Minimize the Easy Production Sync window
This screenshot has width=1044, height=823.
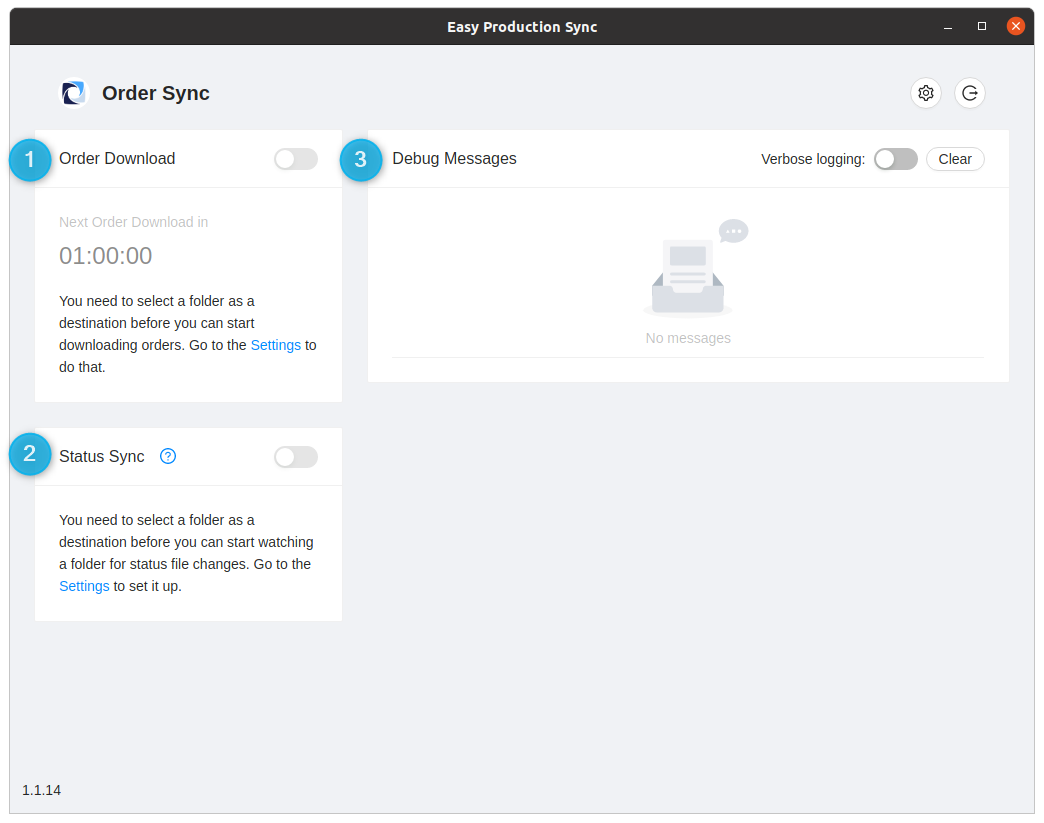coord(947,27)
